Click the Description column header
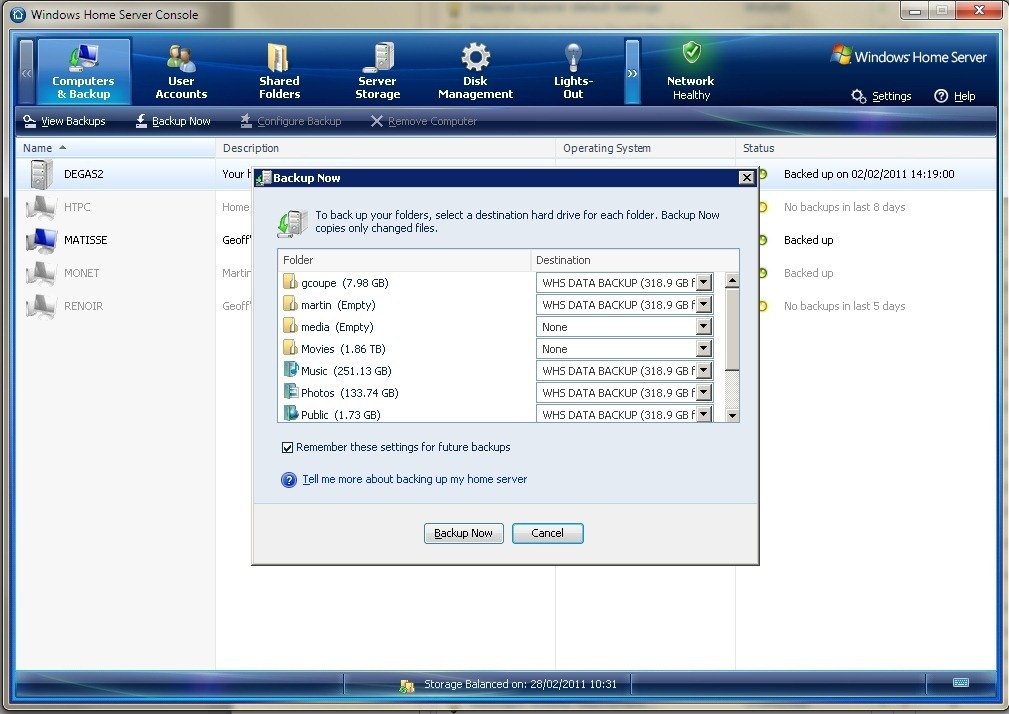 pos(385,148)
